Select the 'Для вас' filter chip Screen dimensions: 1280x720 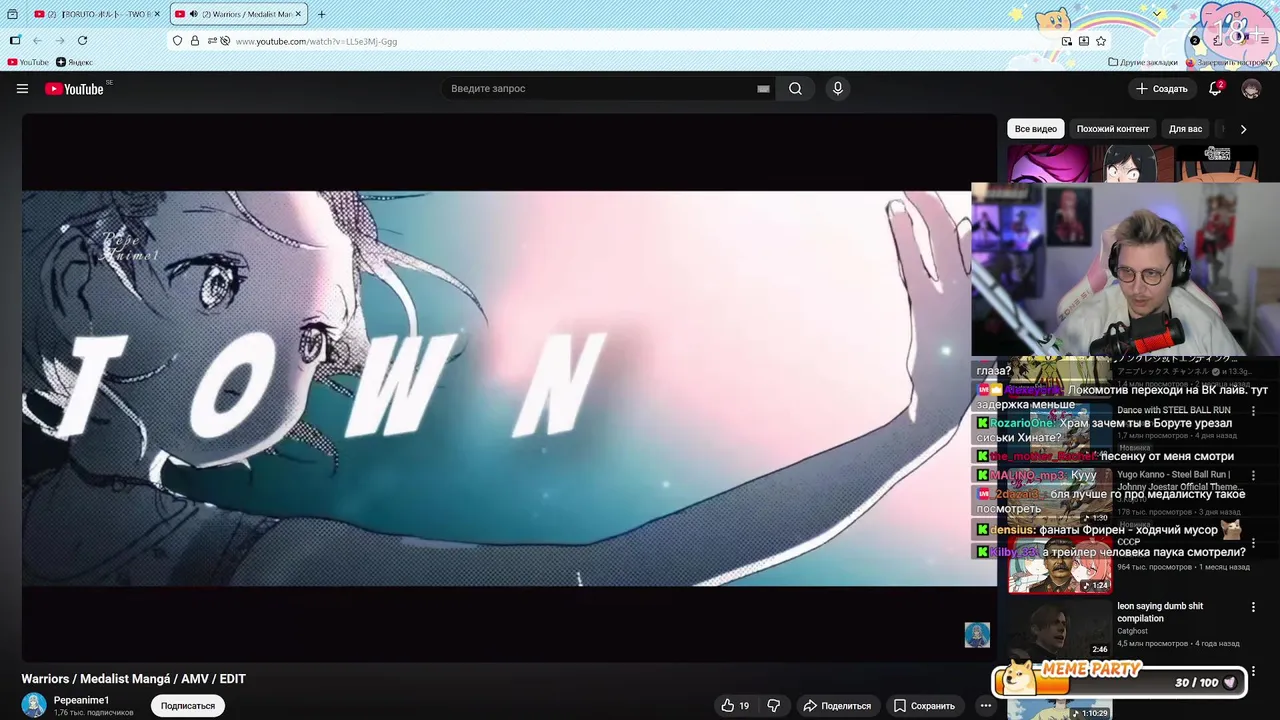(x=1186, y=129)
